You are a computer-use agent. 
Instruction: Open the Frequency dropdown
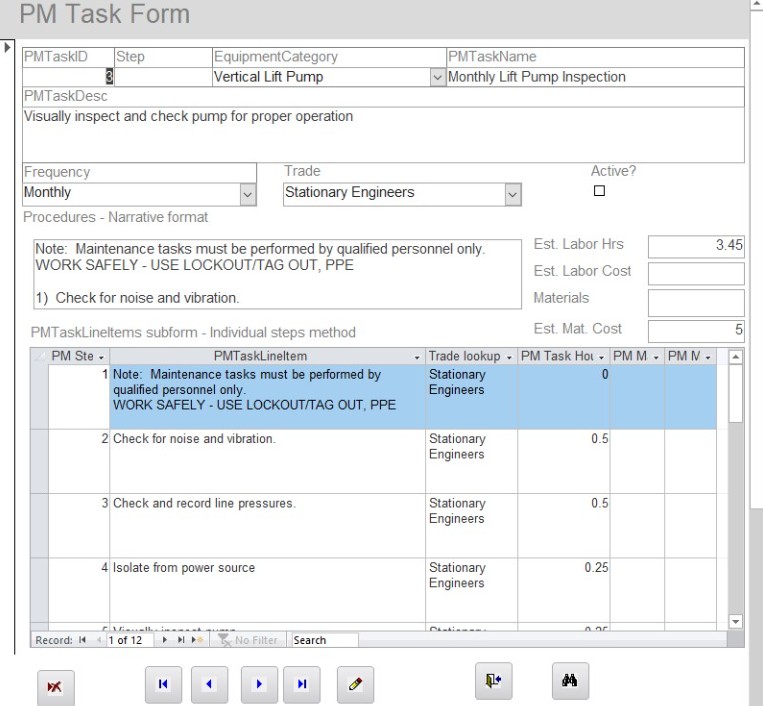point(248,195)
